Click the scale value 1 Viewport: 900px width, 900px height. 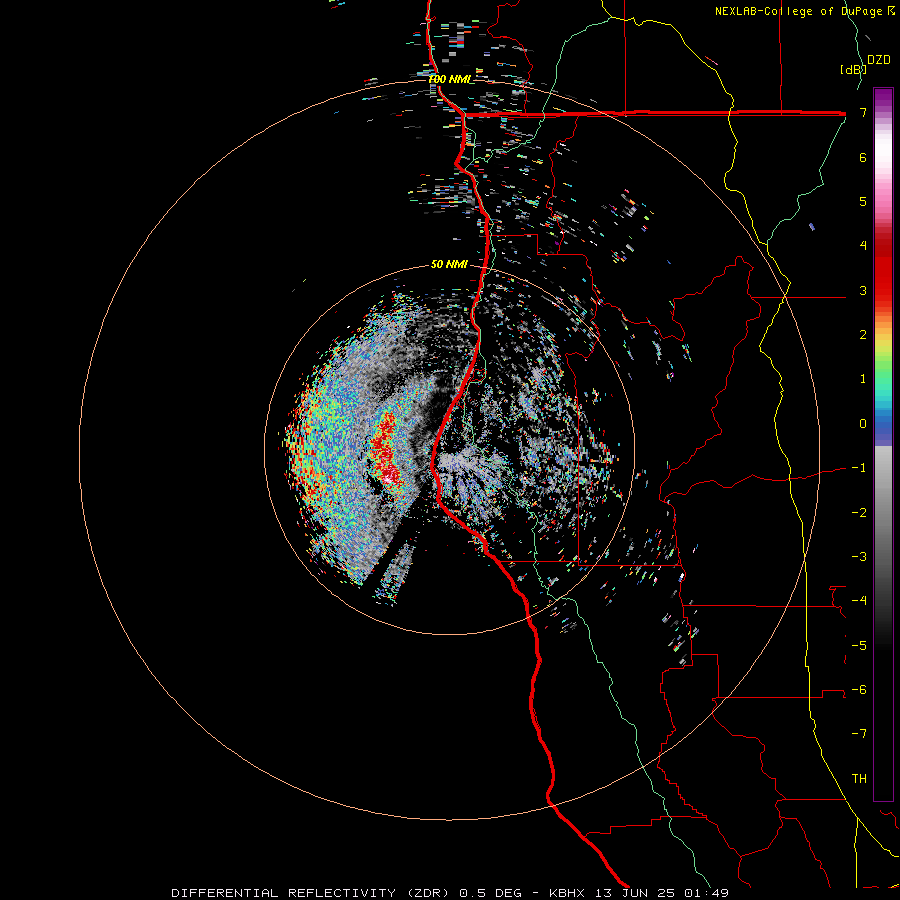863,379
